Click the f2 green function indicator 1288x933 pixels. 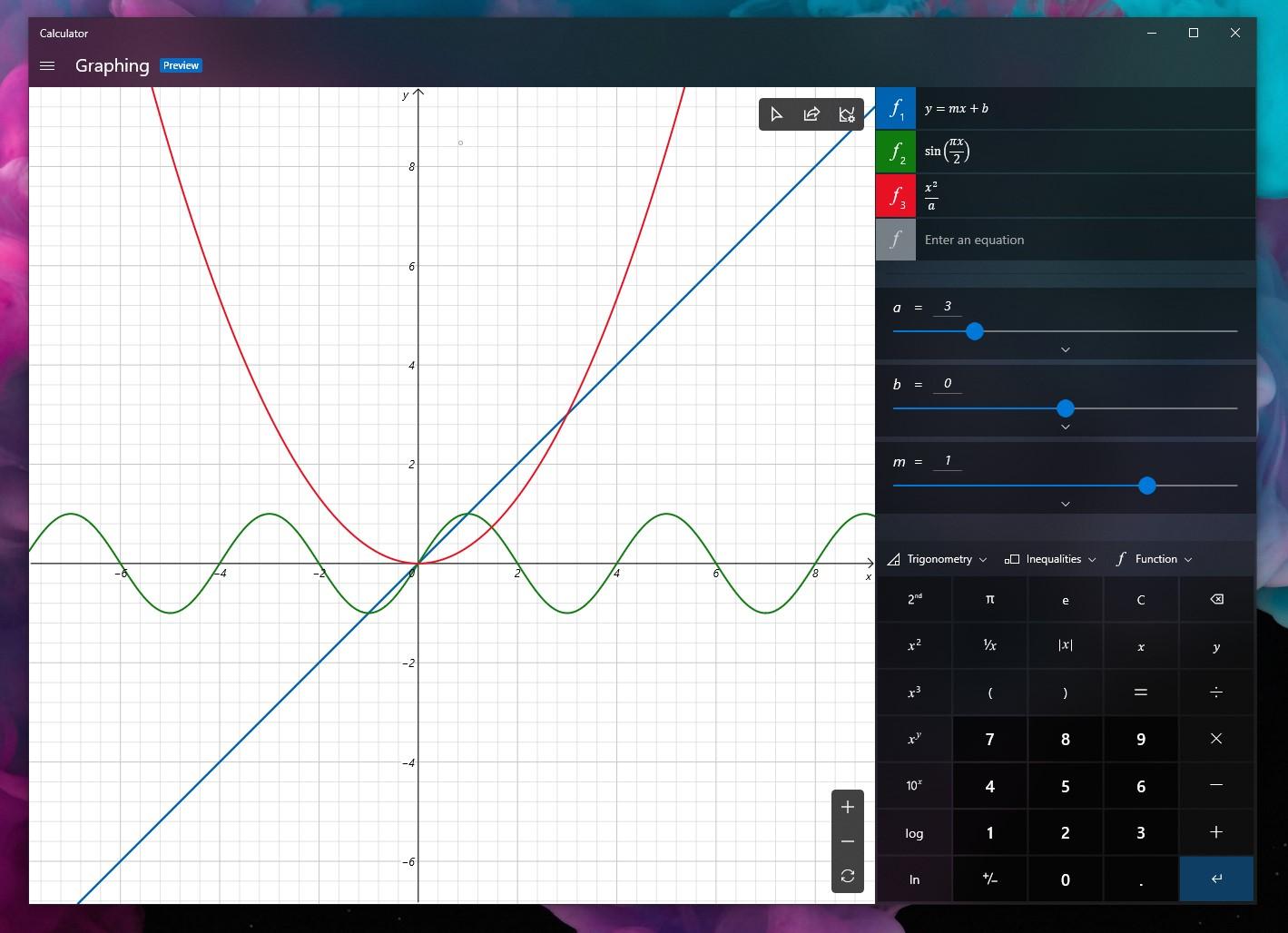(x=895, y=152)
